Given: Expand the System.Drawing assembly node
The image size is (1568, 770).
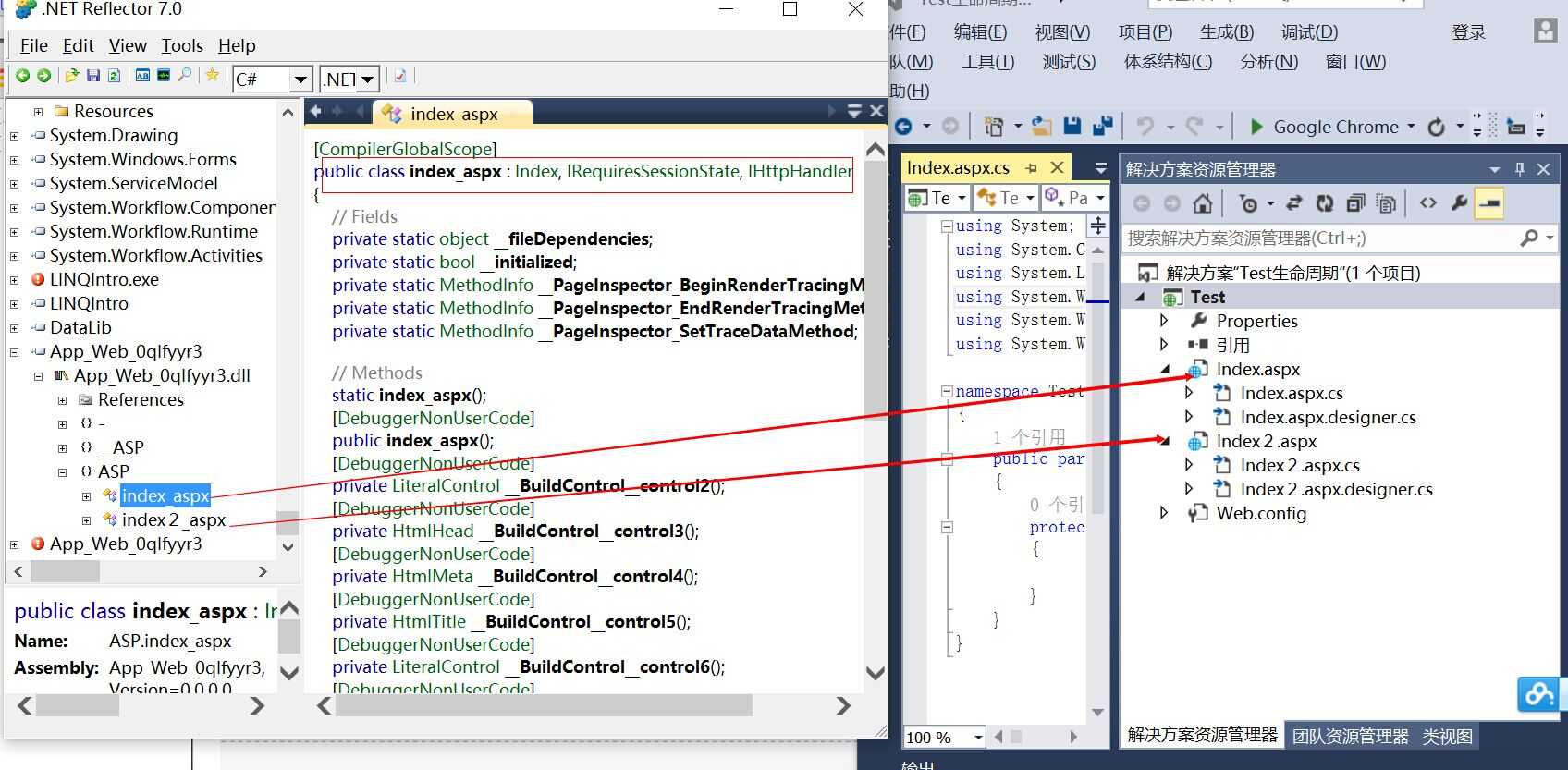Looking at the screenshot, I should coord(14,135).
